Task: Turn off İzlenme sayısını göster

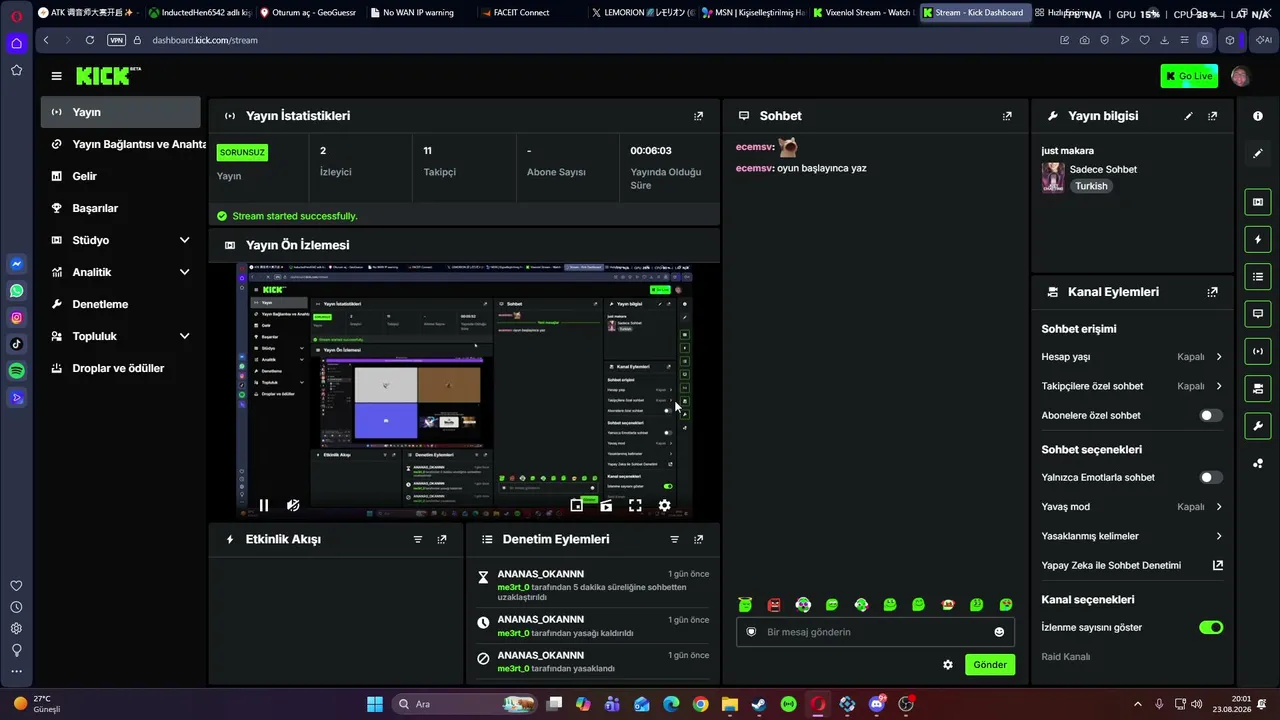Action: click(x=1211, y=628)
